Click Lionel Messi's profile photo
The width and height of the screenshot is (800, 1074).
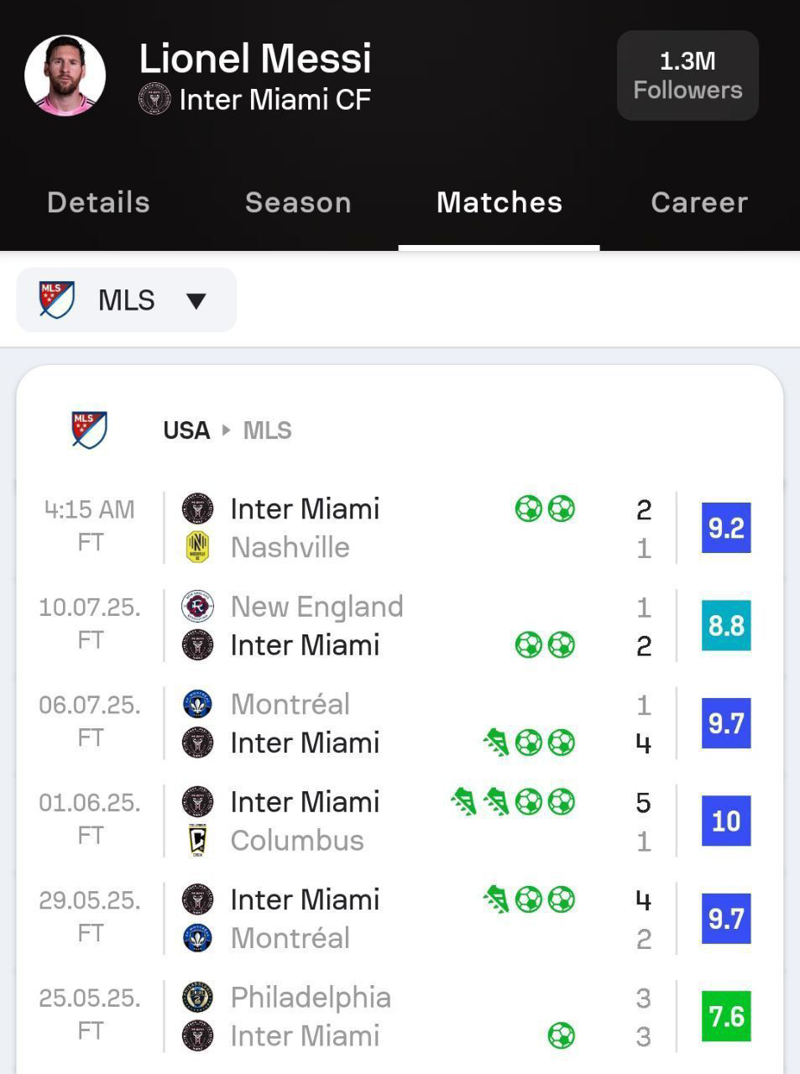tap(65, 76)
